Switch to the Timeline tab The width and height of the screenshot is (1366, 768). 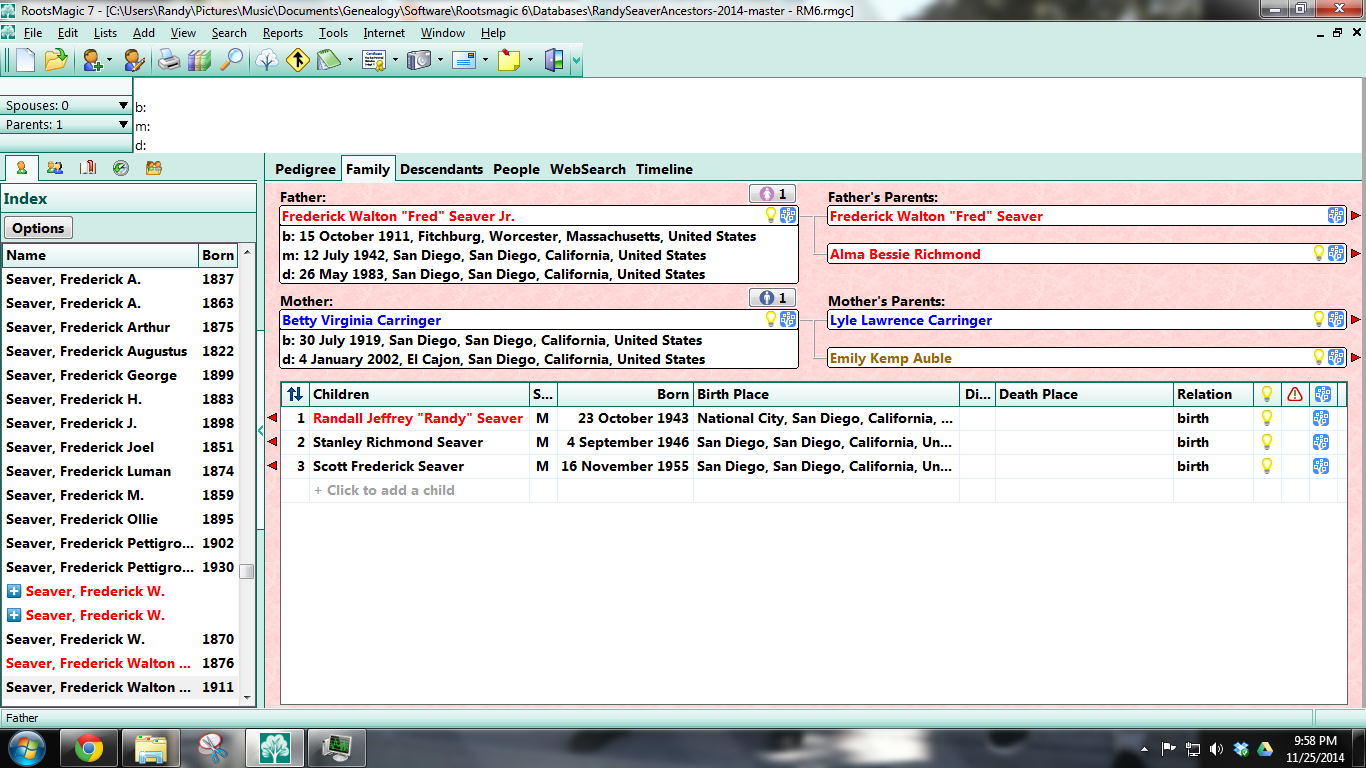[664, 169]
